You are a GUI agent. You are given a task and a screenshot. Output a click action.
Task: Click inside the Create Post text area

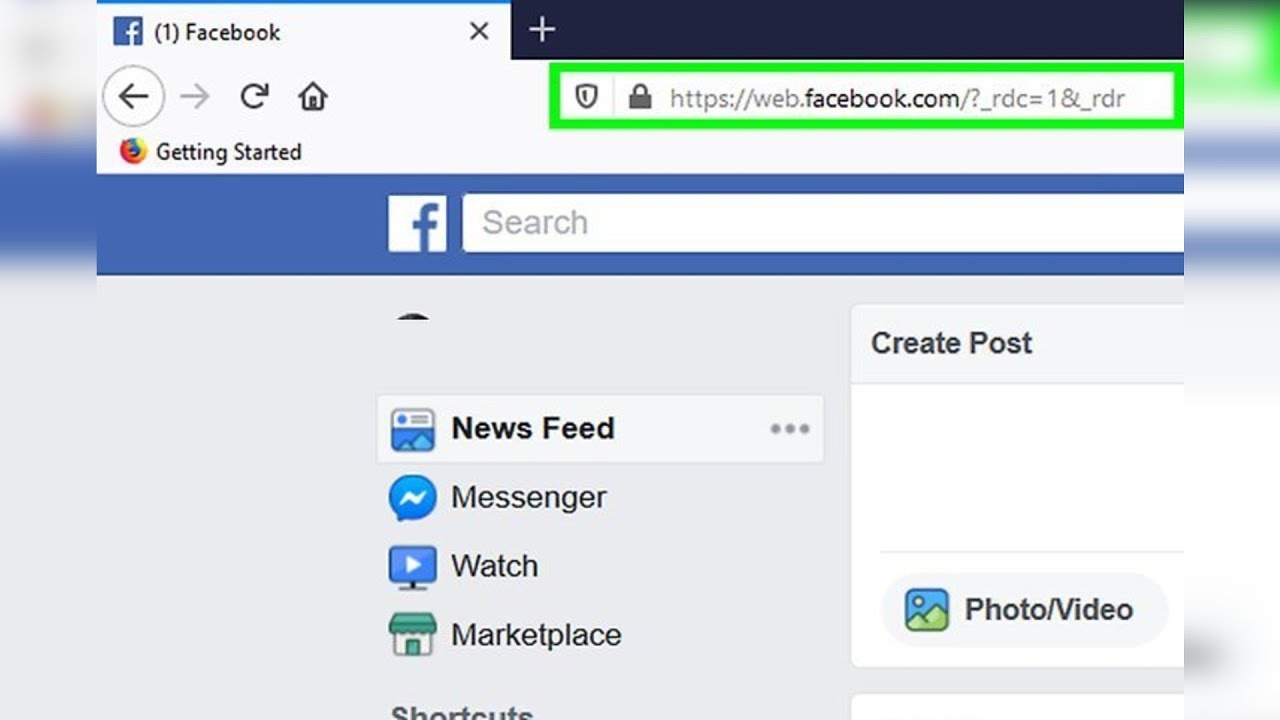click(x=1017, y=467)
